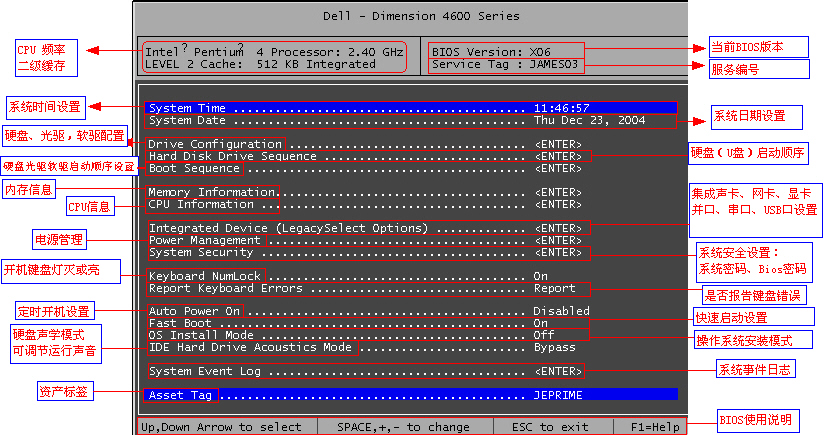
Task: Click the ESC to exit hint
Action: (x=550, y=427)
